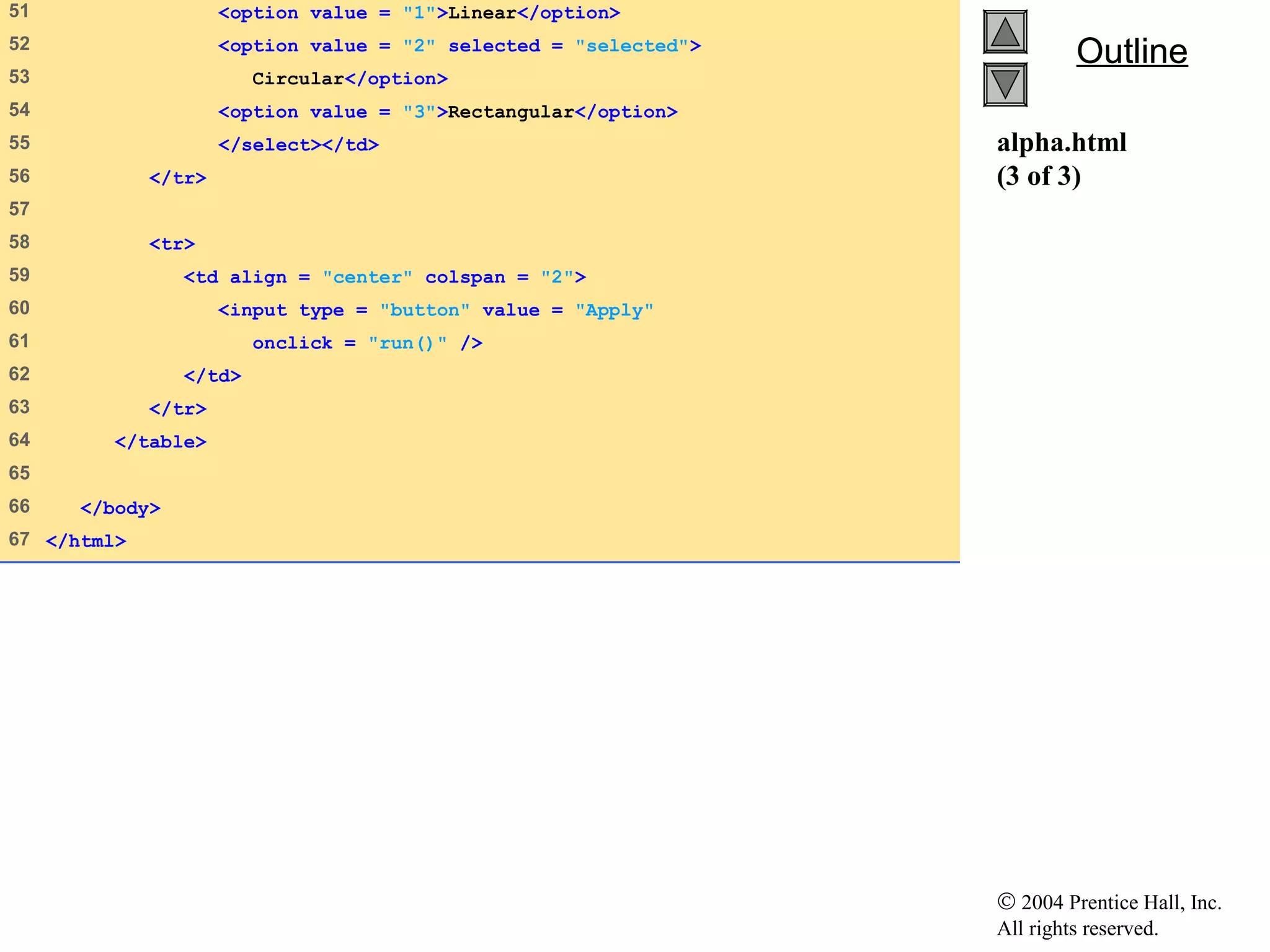
Task: Click the td align center line 59
Action: 384,277
